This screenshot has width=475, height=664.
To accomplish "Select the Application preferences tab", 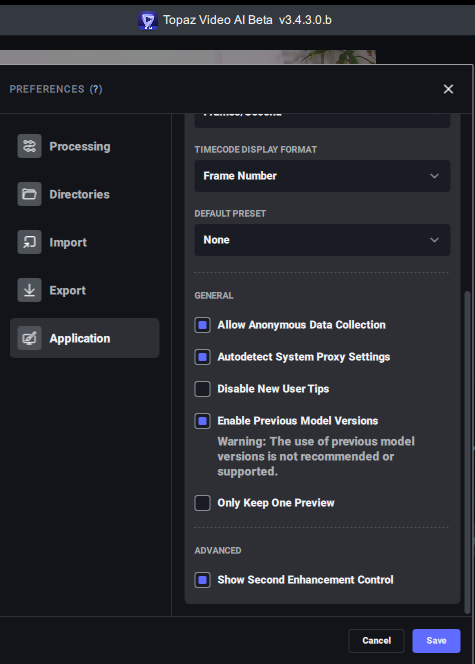I will [85, 338].
